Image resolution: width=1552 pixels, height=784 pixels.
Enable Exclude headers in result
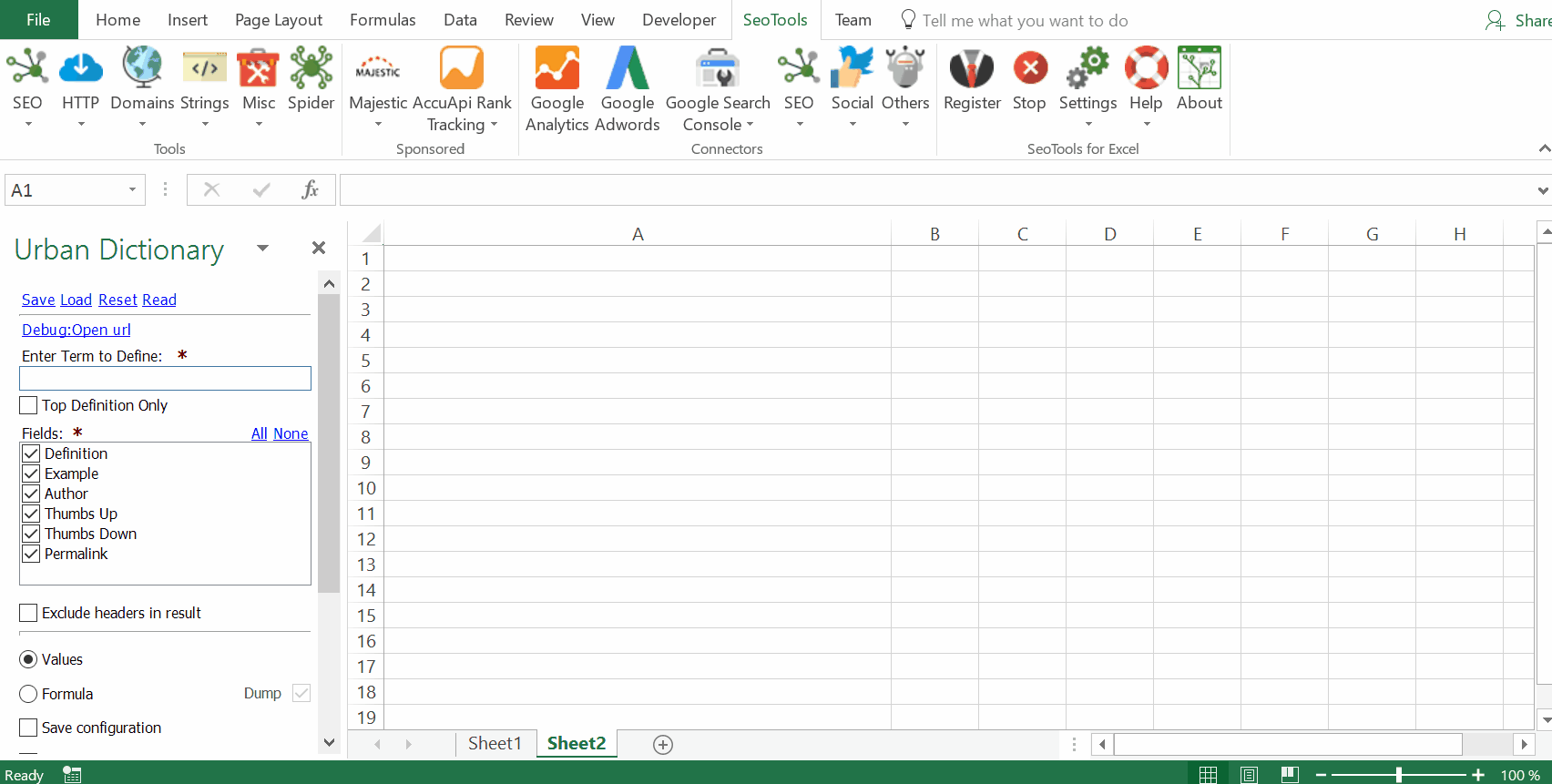click(x=28, y=613)
